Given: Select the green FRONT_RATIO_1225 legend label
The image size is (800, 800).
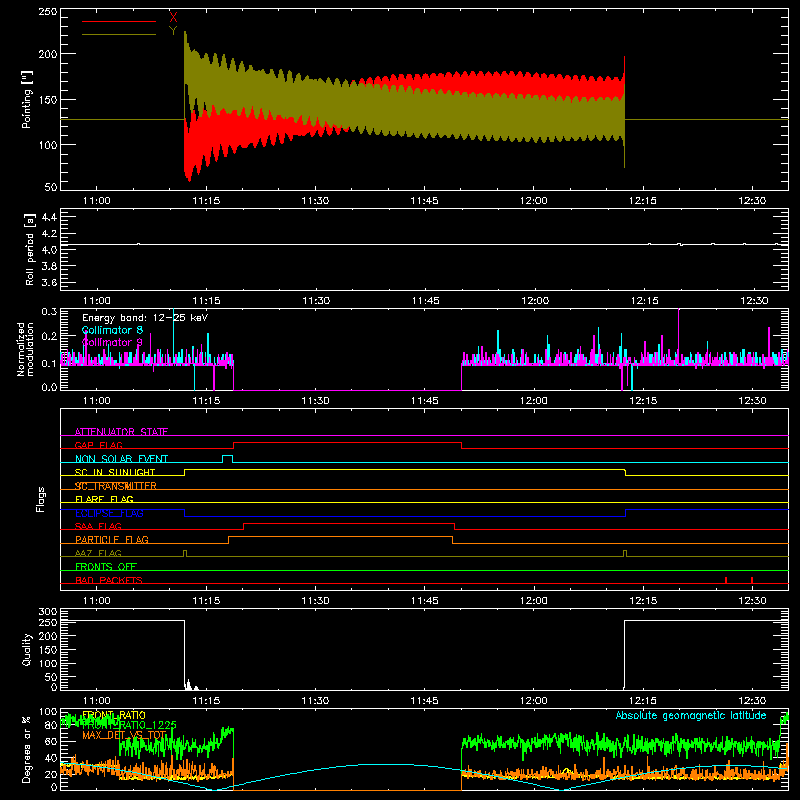Looking at the screenshot, I should 130,724.
